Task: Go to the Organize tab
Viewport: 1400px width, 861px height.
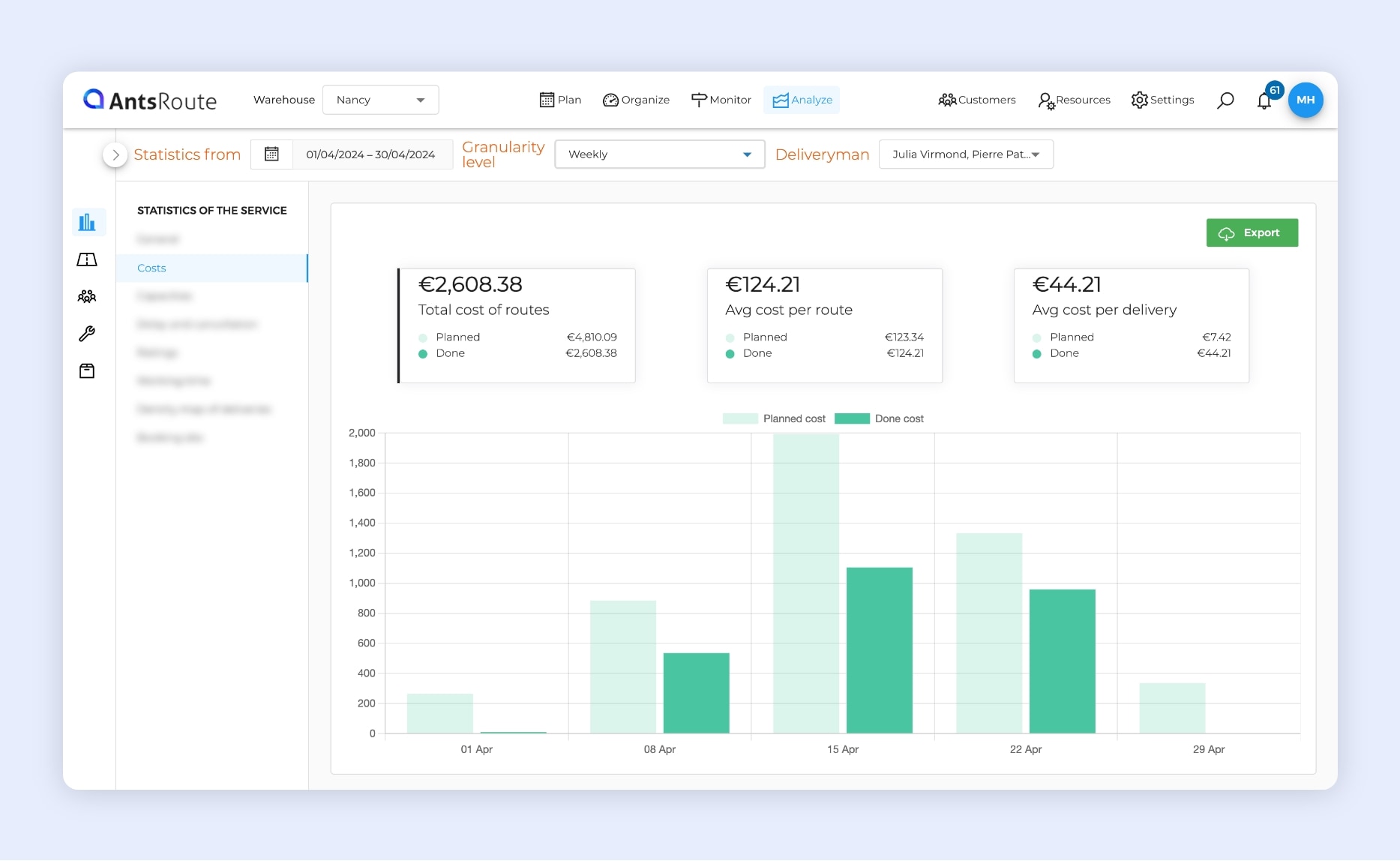Action: pos(636,100)
